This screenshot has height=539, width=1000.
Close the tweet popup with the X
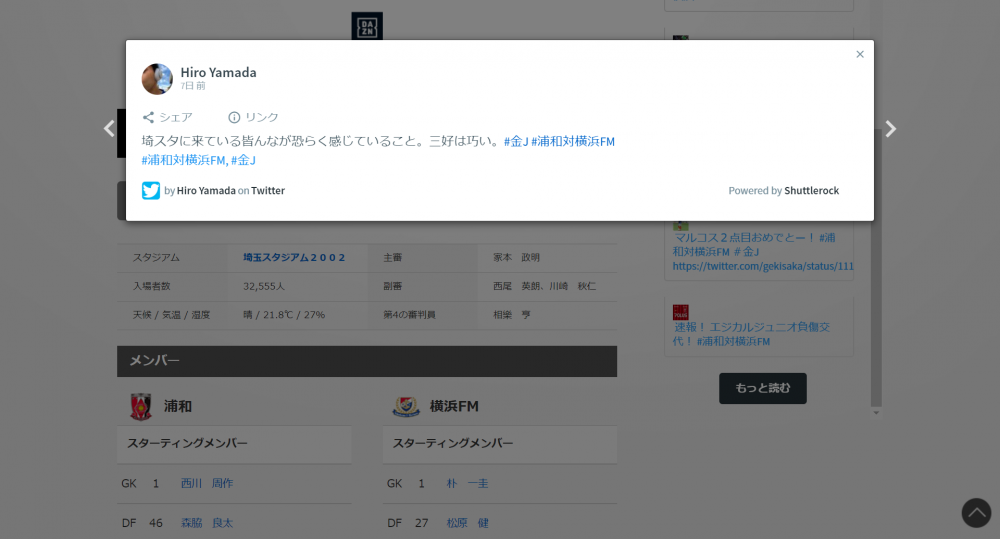coord(859,55)
